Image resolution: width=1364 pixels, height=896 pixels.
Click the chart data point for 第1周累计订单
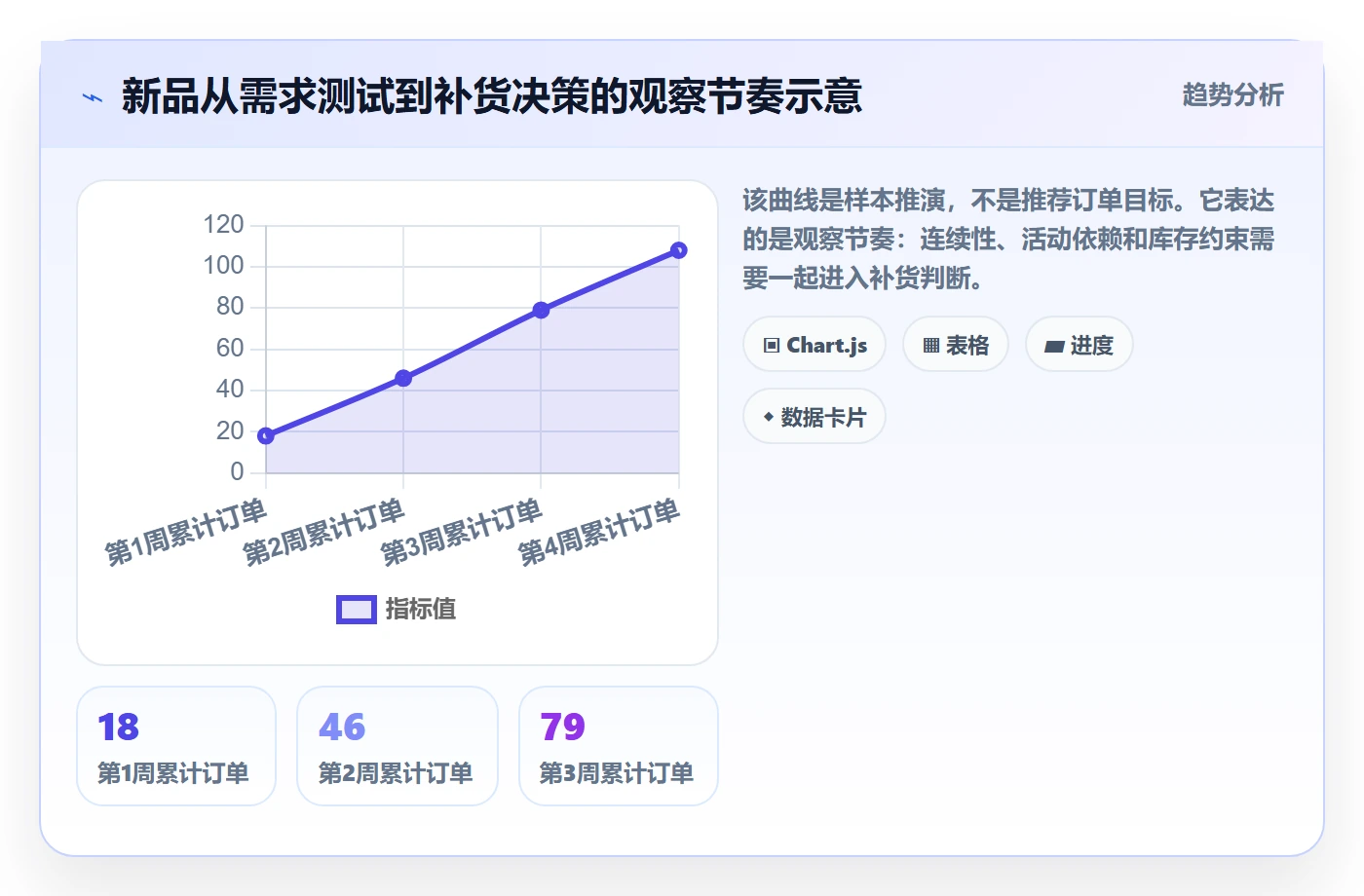pos(266,435)
